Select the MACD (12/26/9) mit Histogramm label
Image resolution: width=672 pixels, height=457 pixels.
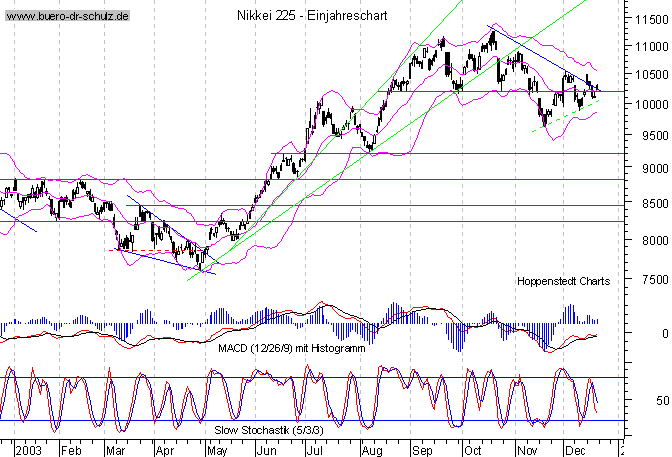292,348
